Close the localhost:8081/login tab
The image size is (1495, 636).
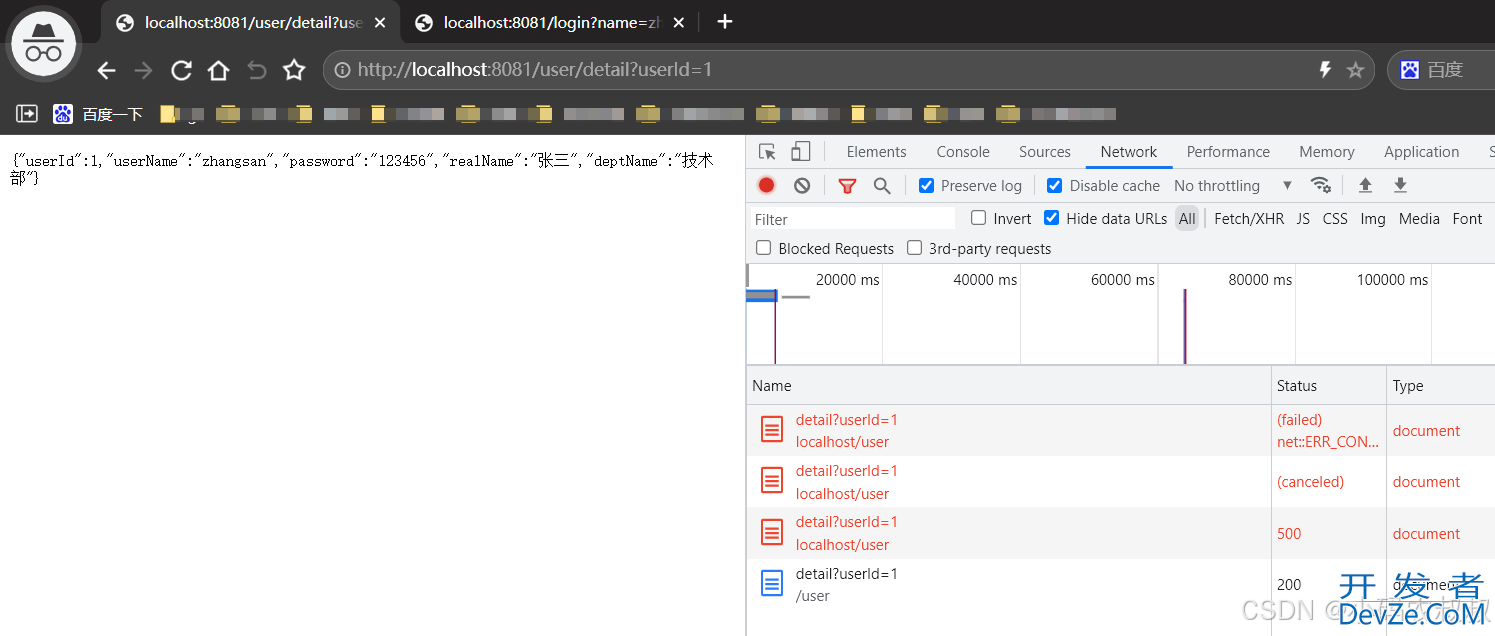click(x=679, y=22)
